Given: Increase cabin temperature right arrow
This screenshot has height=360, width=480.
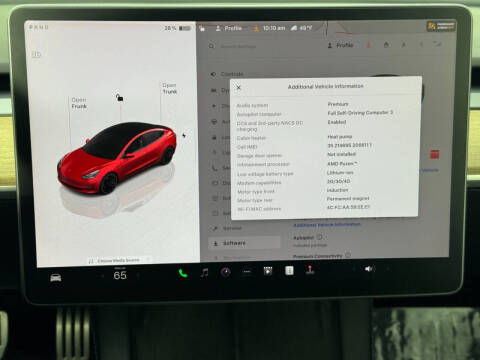Looking at the screenshot, I should click(x=138, y=275).
